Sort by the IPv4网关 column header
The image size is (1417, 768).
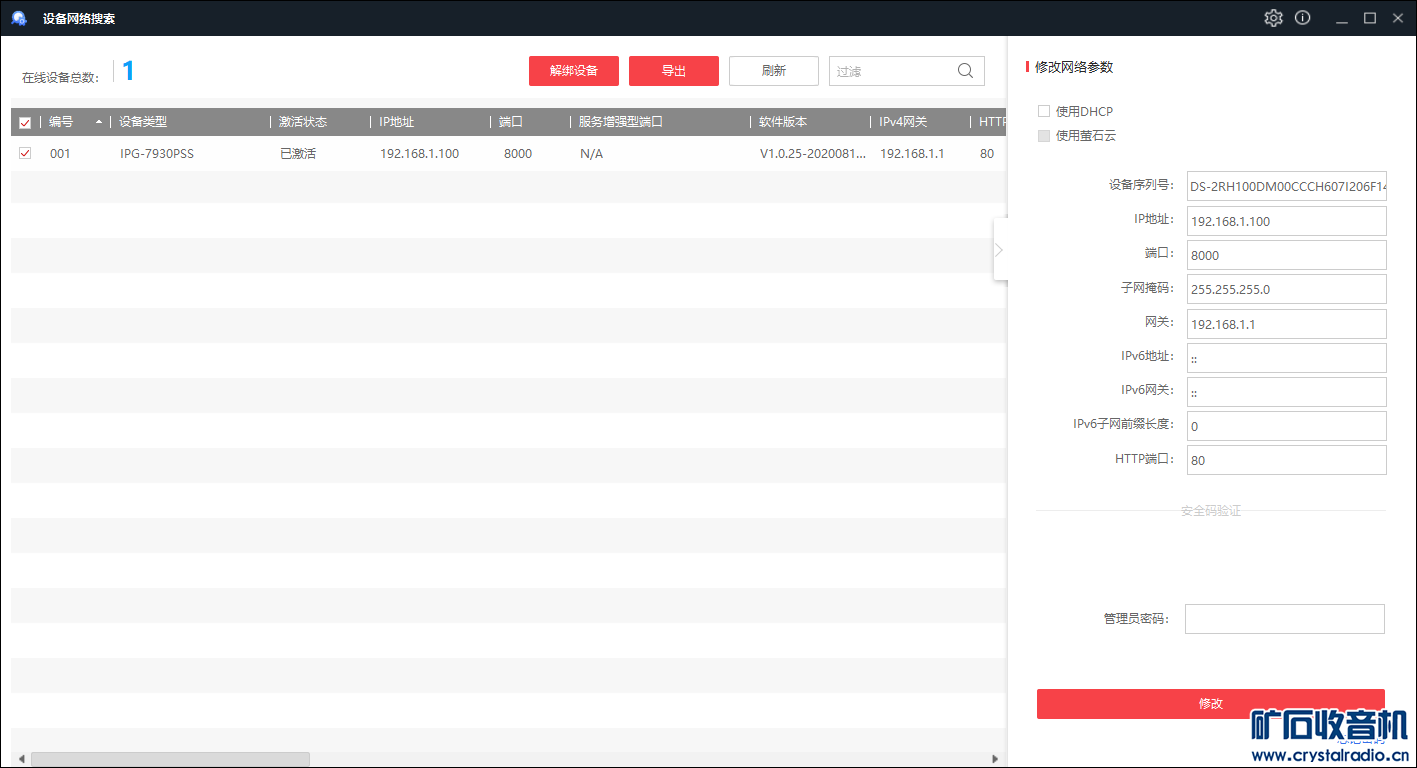[x=903, y=122]
